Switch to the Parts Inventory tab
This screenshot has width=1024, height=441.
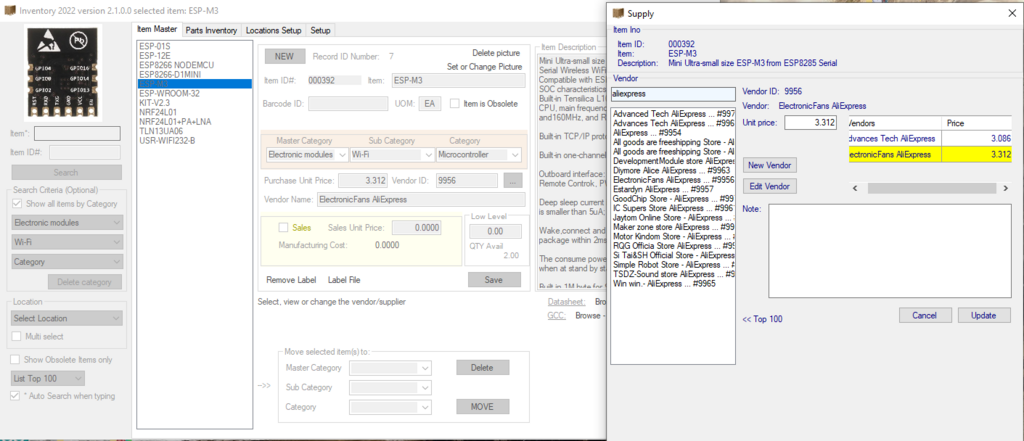point(212,31)
